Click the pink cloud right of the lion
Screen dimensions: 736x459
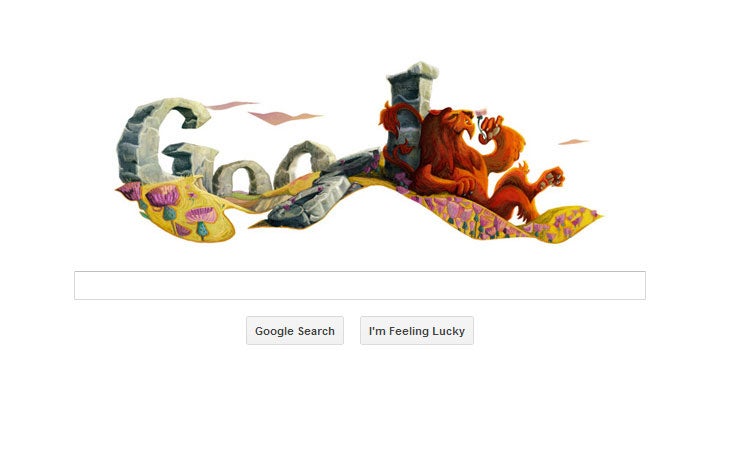pos(573,142)
